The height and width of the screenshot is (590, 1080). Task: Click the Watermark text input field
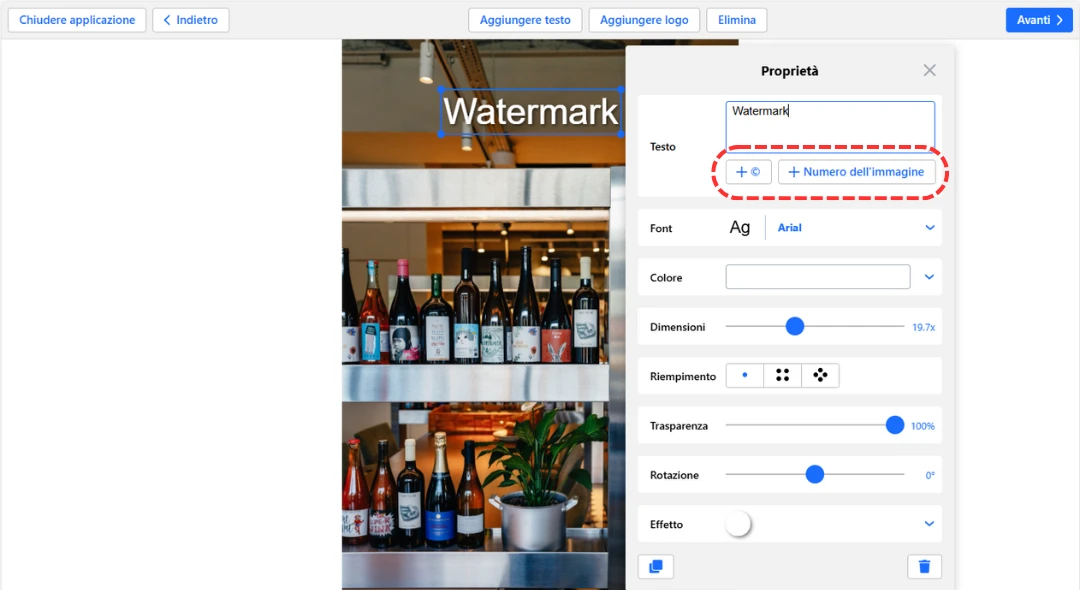[x=830, y=124]
